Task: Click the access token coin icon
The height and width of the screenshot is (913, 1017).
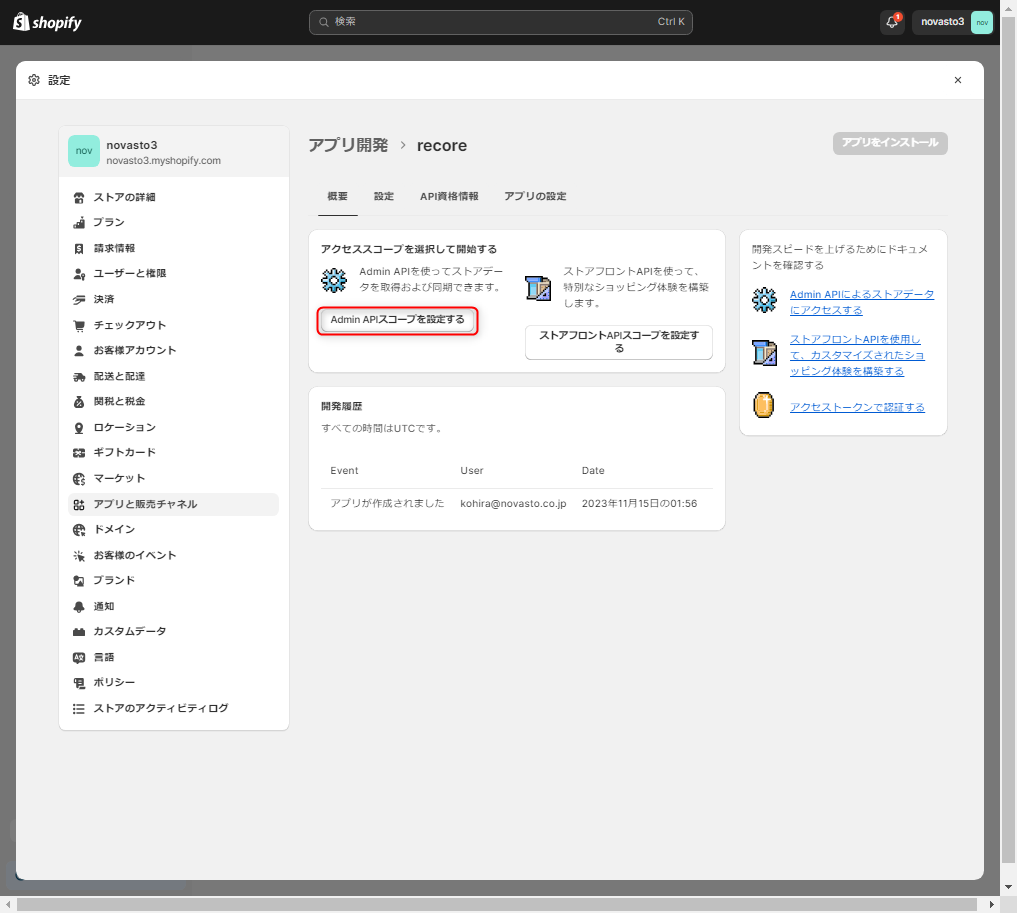Action: pos(763,405)
